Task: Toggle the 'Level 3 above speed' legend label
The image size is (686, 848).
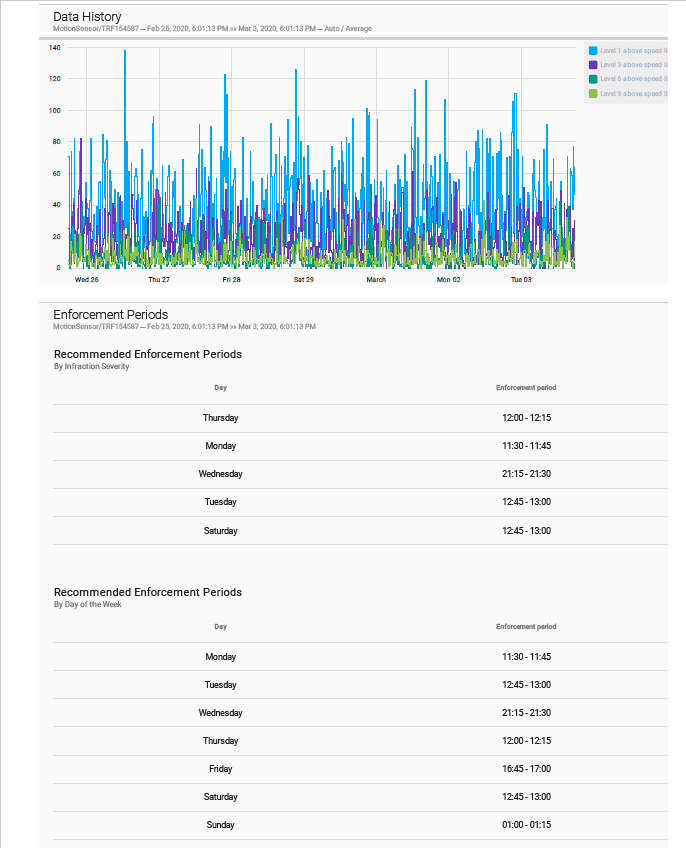Action: click(x=634, y=64)
